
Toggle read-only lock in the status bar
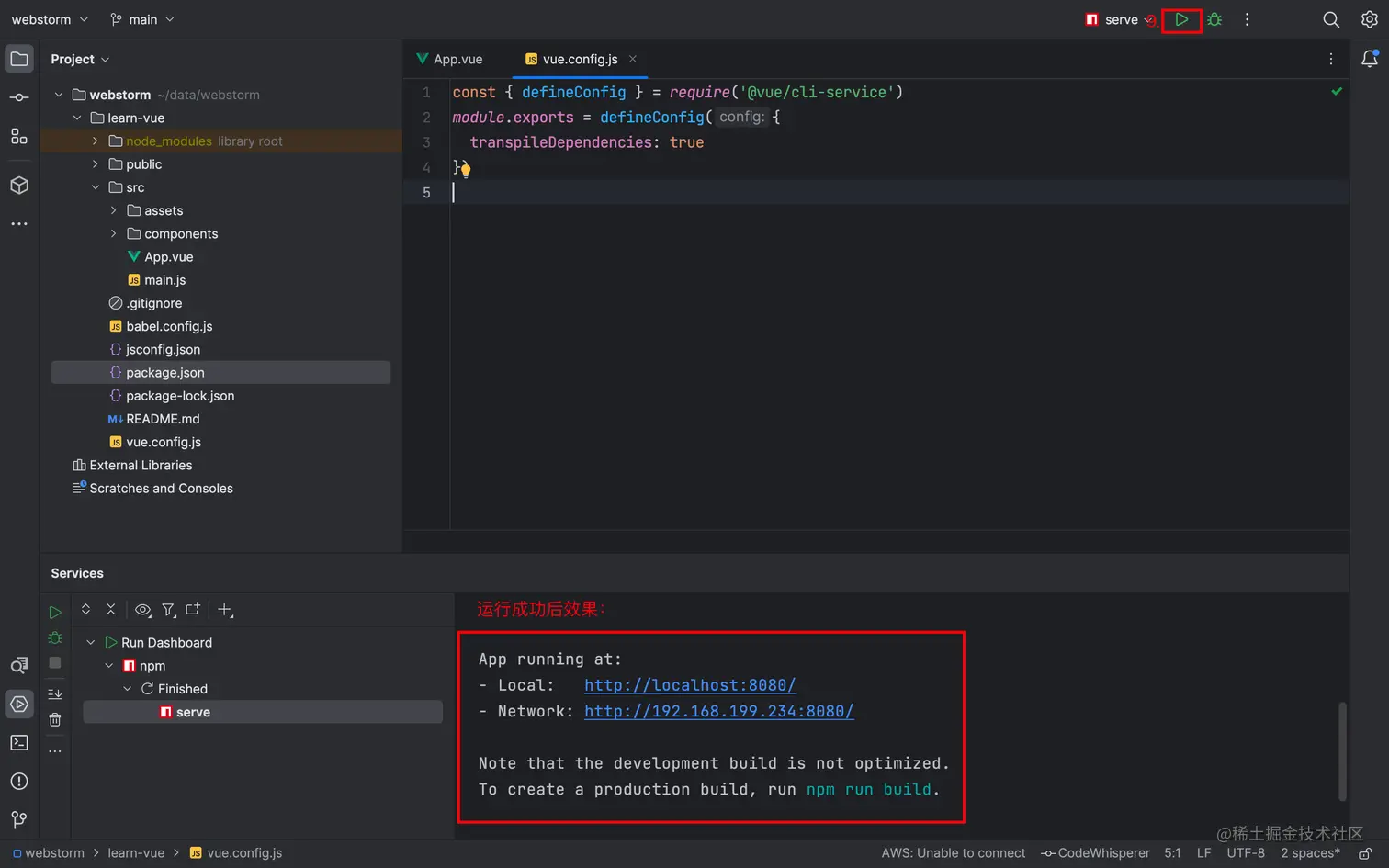point(1365,853)
